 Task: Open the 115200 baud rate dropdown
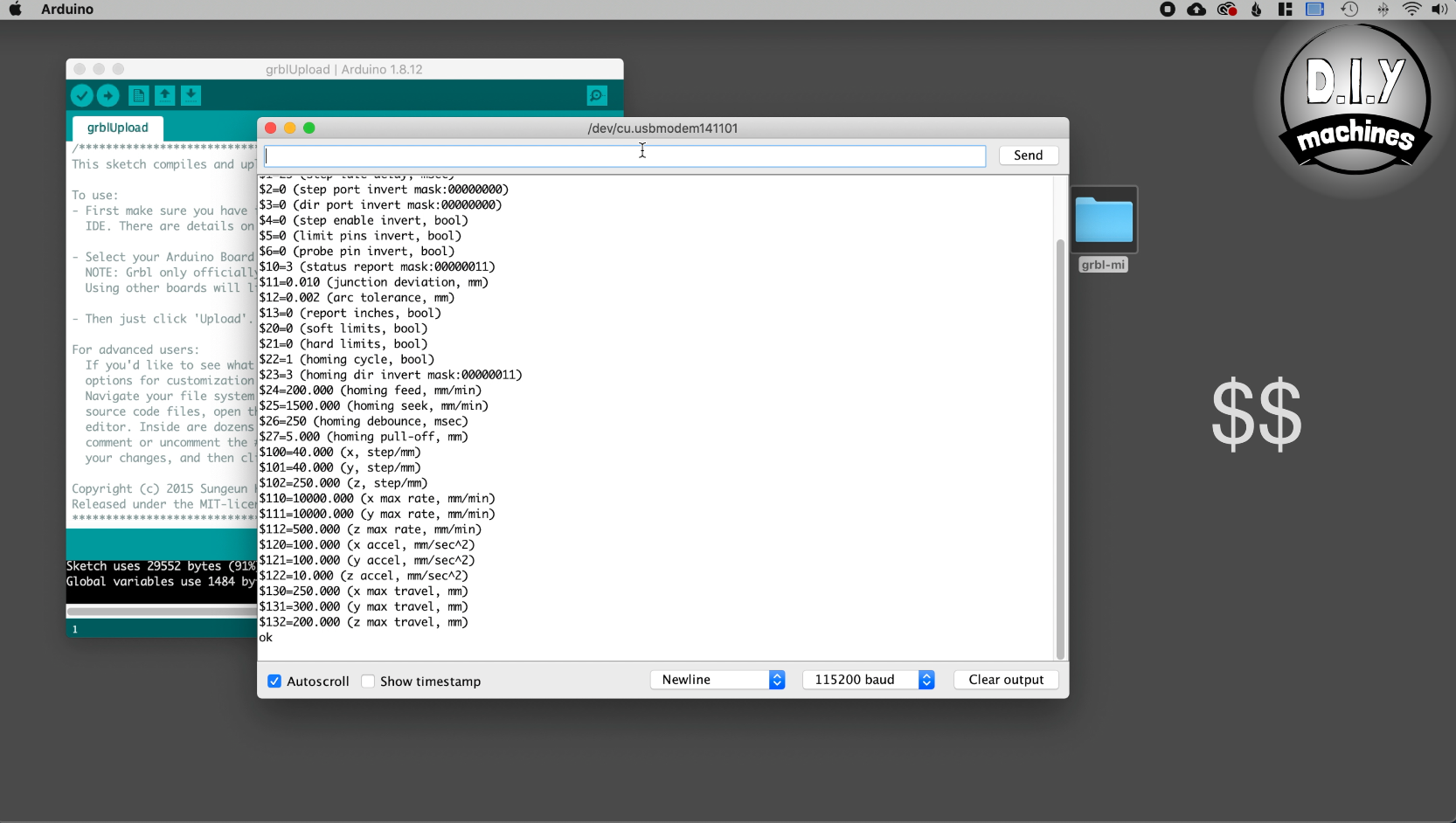click(869, 680)
